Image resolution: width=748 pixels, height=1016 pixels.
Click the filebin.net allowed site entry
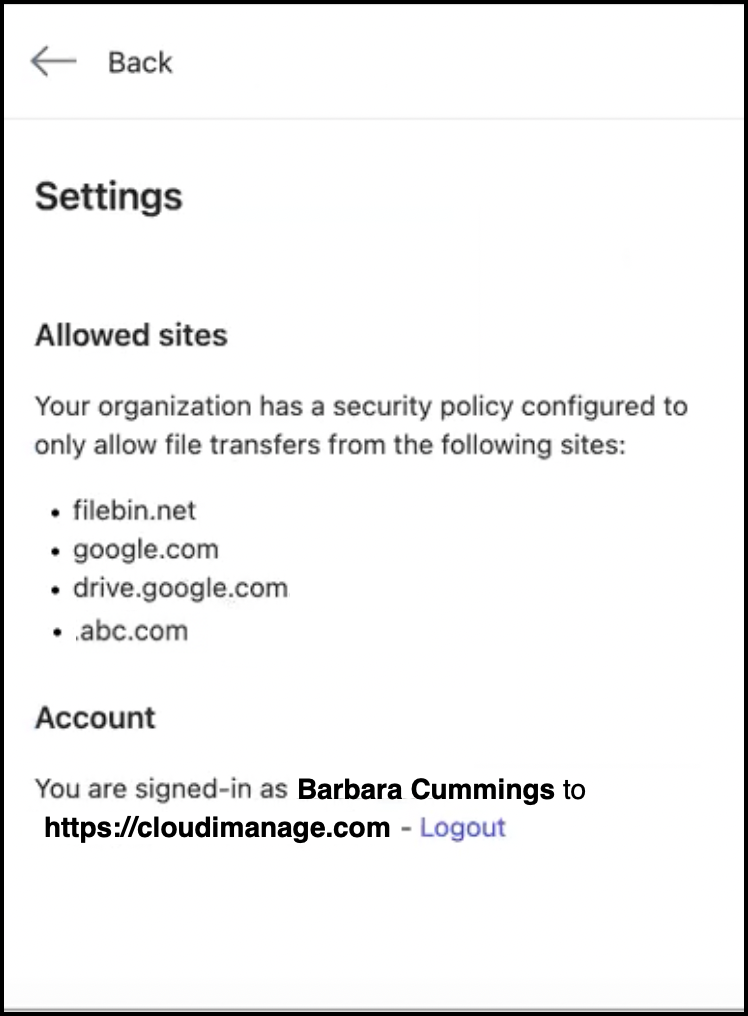point(134,511)
